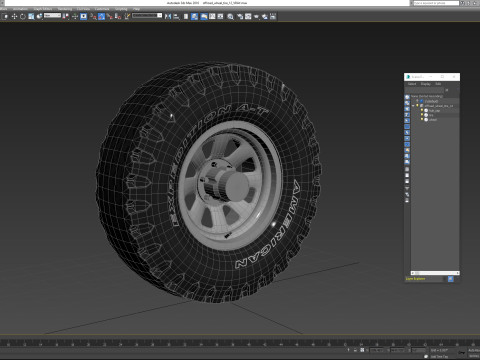Toggle the Snaps Toggle icon
The width and height of the screenshot is (480, 360).
93,16
